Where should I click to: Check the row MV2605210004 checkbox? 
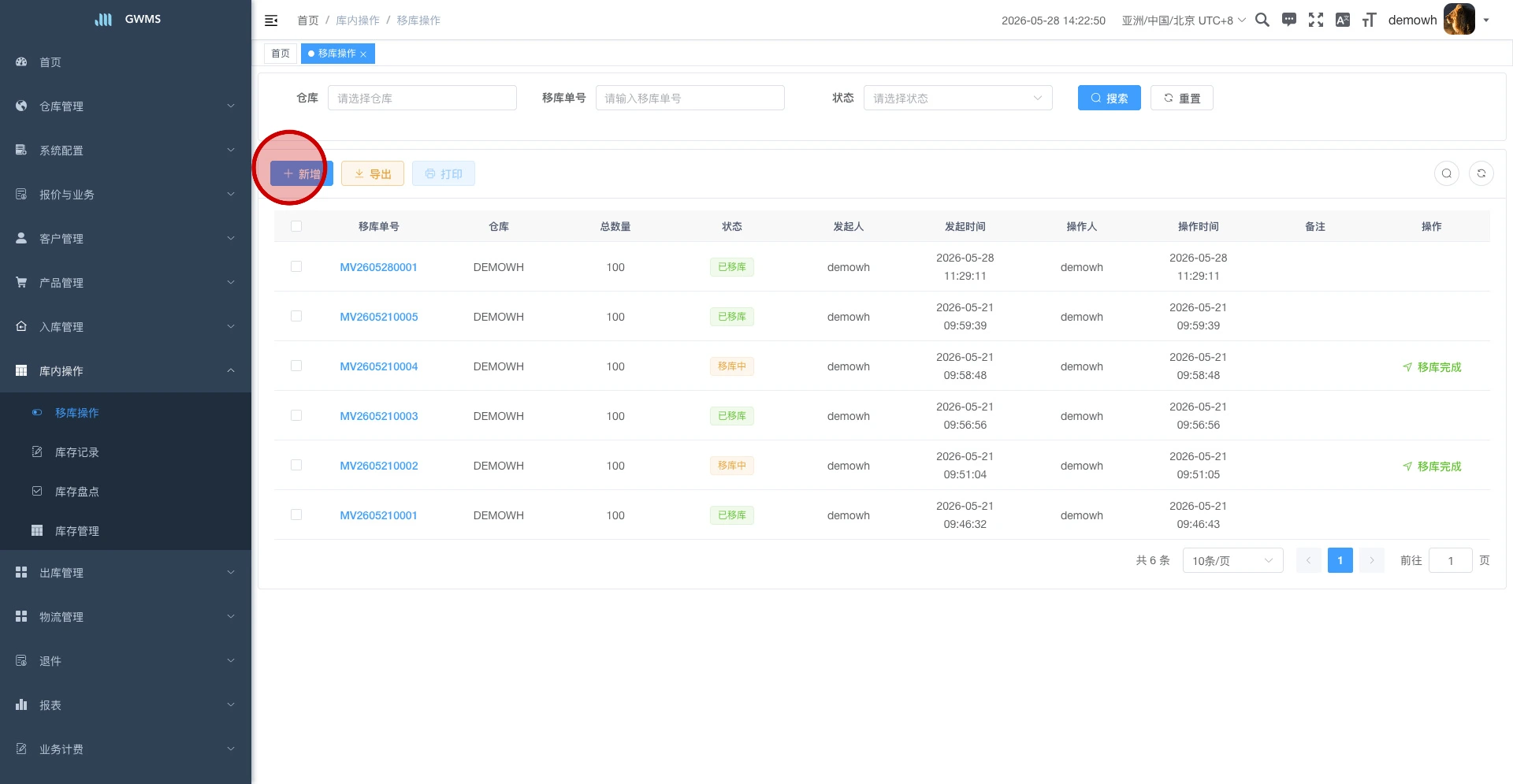click(x=296, y=366)
